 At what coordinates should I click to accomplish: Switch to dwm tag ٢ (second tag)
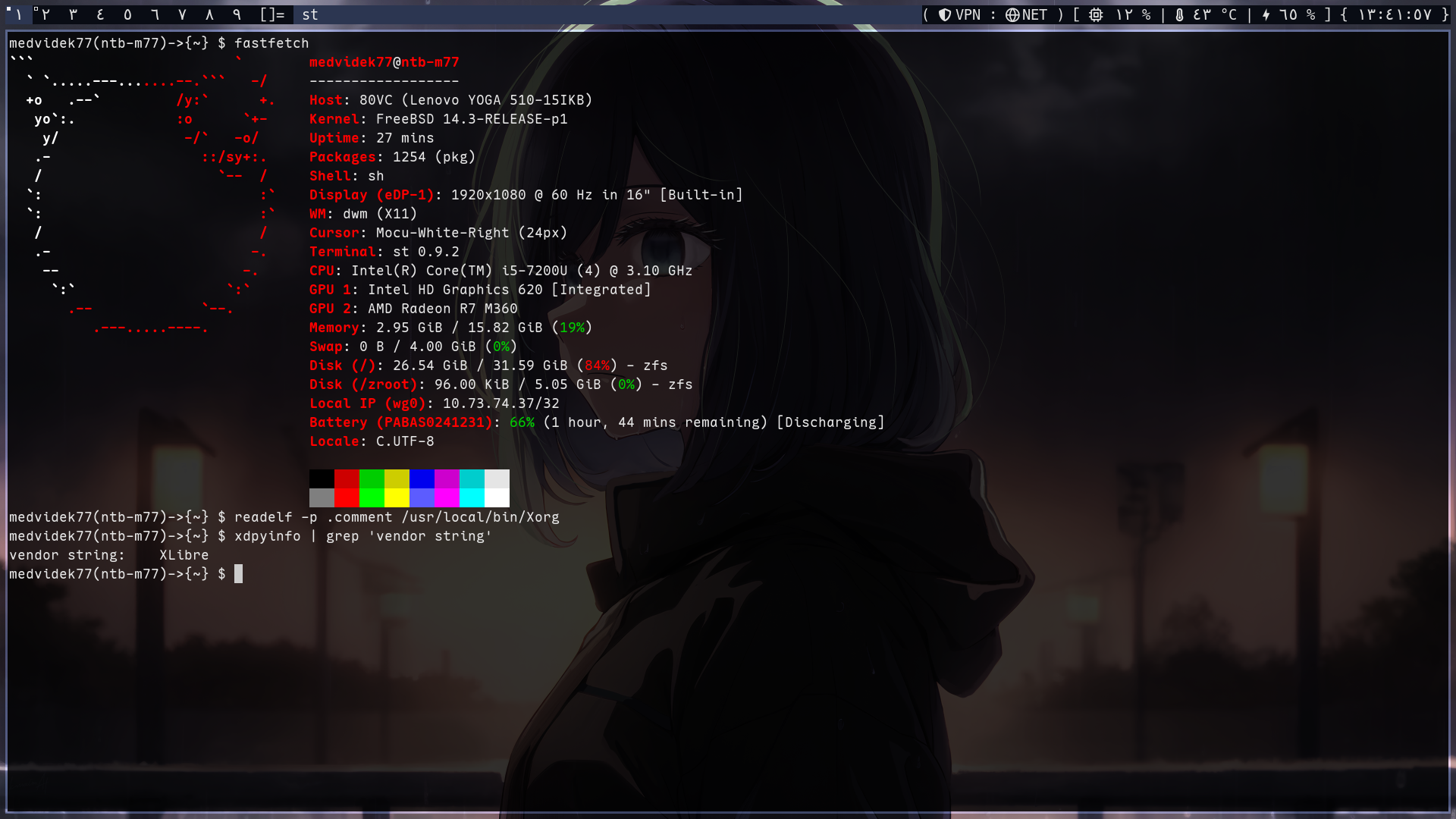point(45,15)
